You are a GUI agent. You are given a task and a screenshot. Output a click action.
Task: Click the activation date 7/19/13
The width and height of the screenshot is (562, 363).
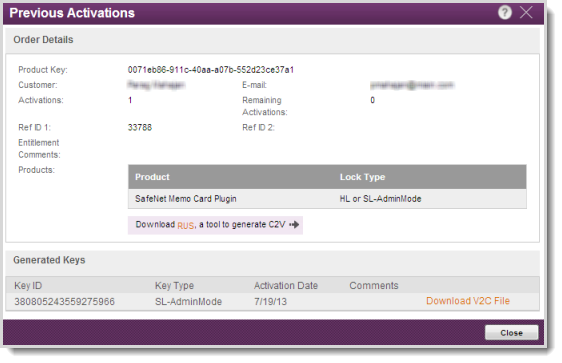[x=271, y=302]
